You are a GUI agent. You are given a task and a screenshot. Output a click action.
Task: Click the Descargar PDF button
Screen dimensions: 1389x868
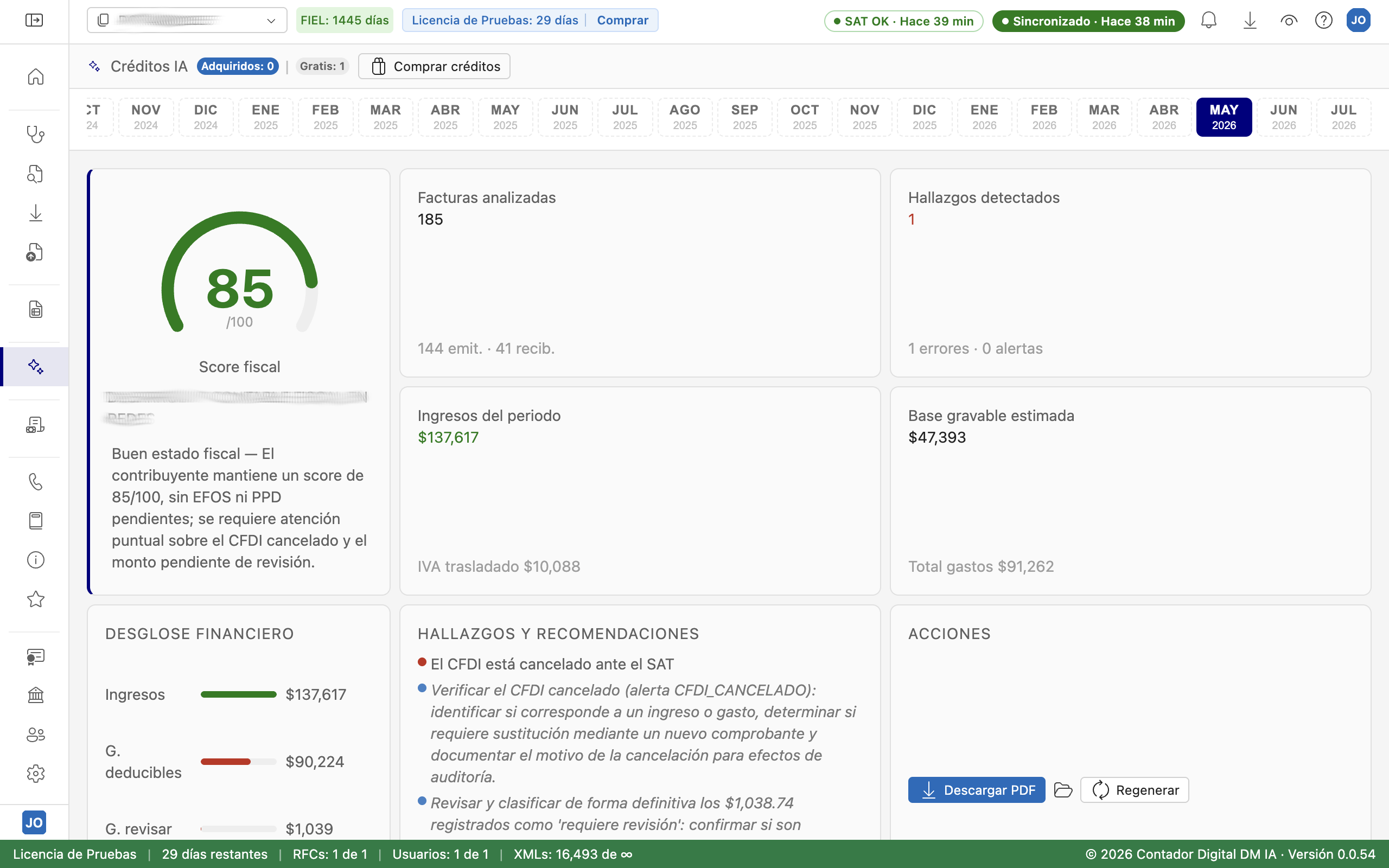976,790
